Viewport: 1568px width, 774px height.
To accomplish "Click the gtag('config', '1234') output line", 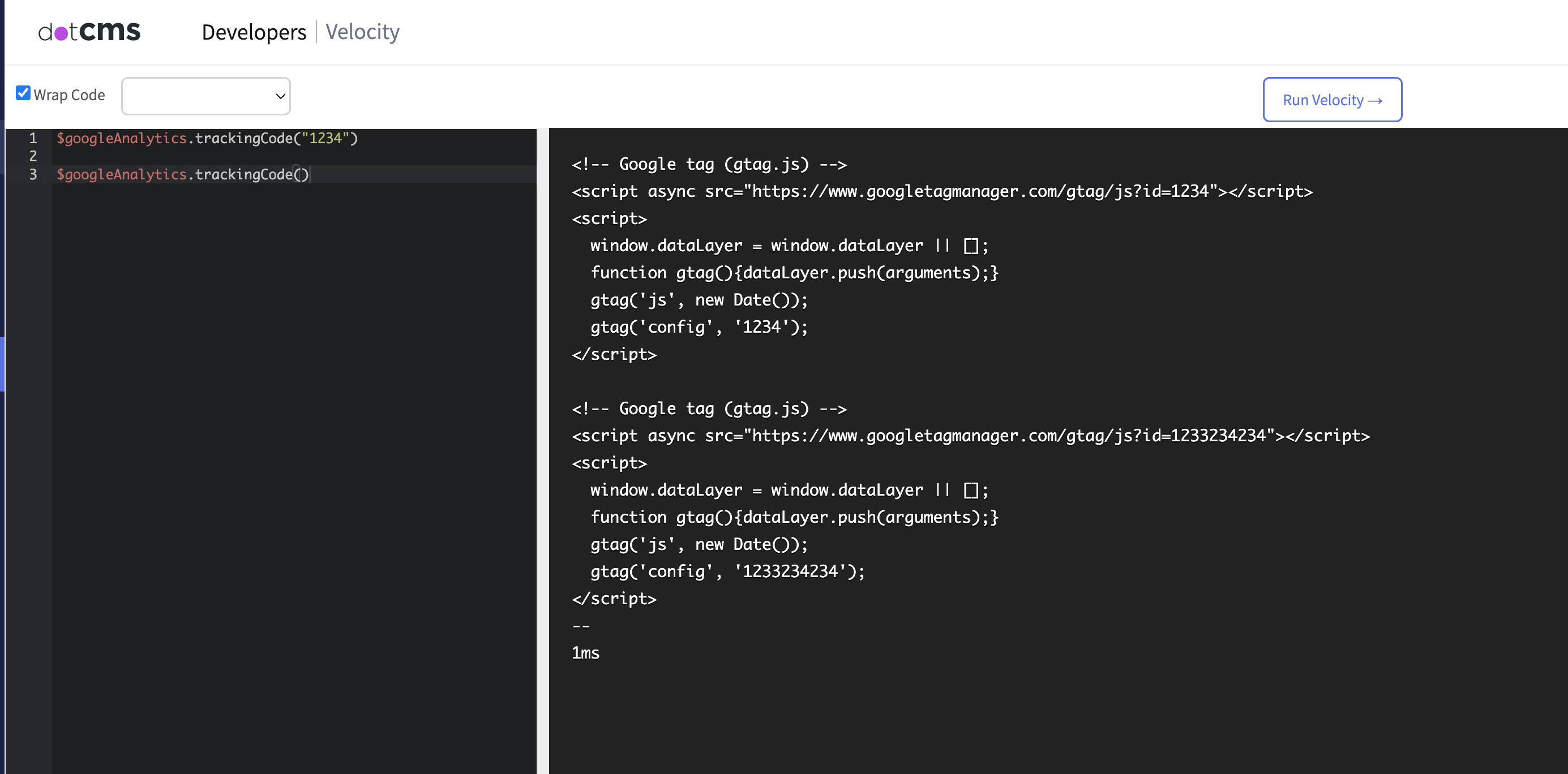I will [x=699, y=328].
